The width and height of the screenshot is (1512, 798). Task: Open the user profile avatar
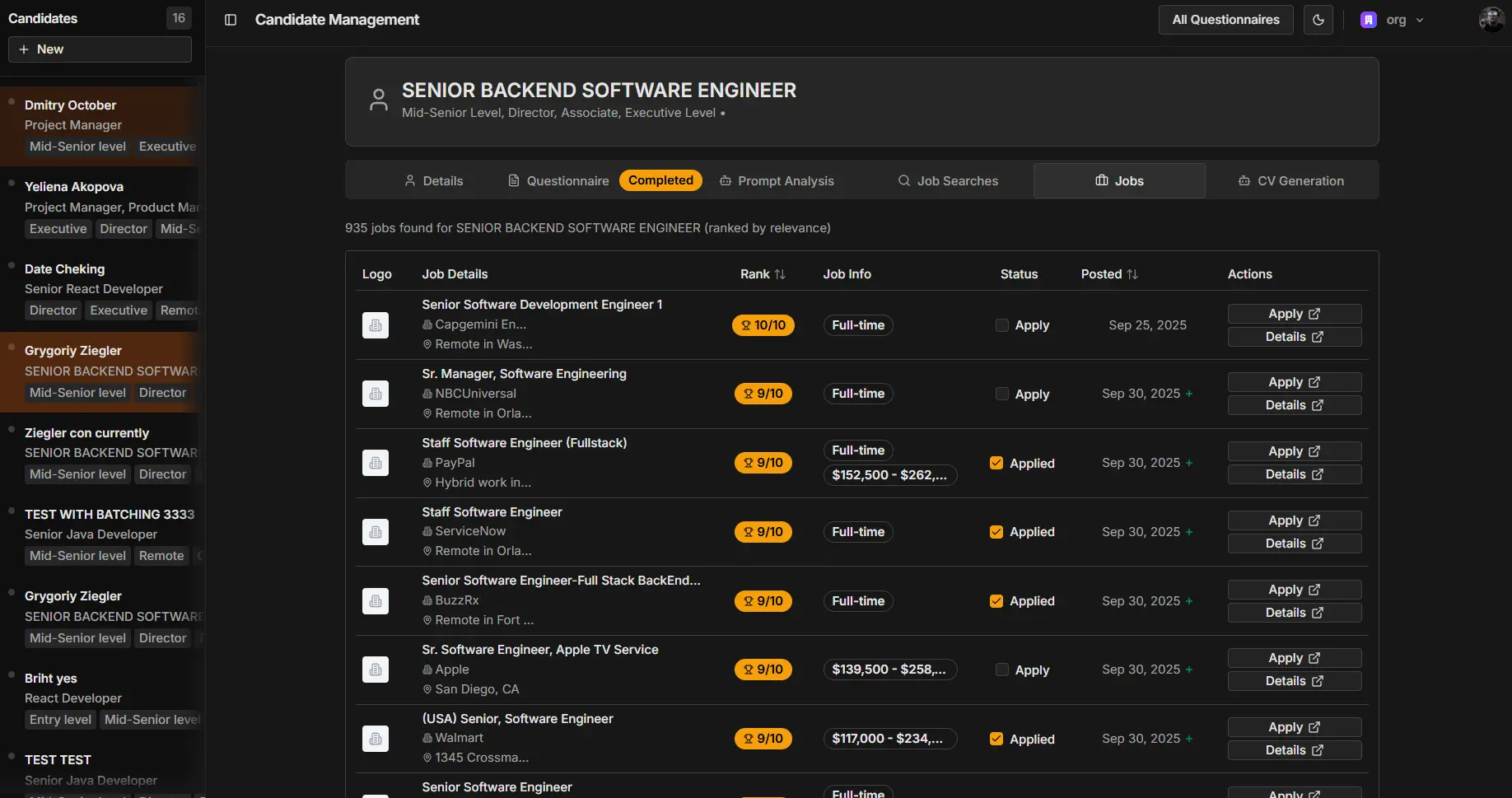tap(1491, 20)
